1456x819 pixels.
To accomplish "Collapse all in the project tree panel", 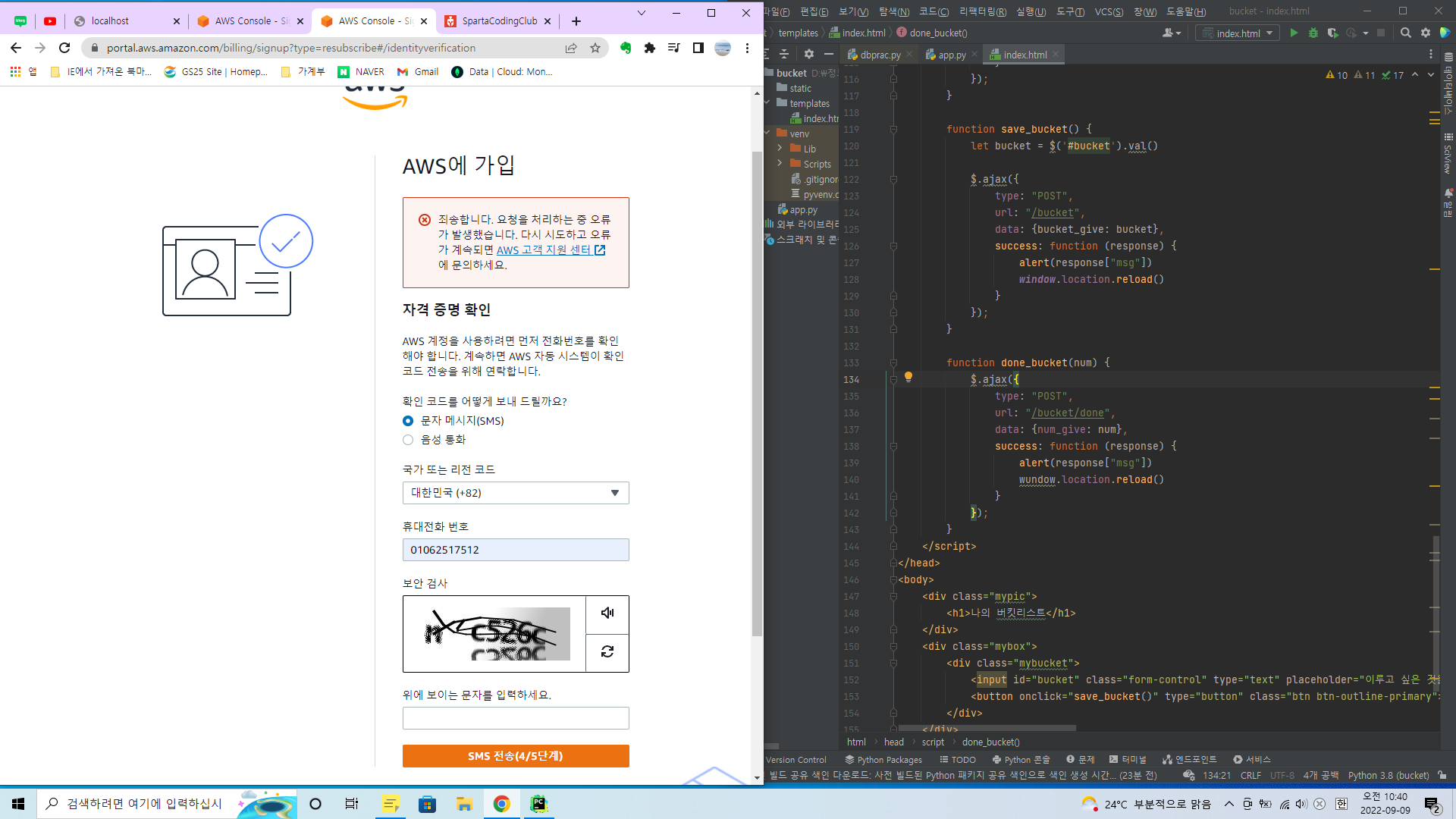I will click(x=784, y=55).
